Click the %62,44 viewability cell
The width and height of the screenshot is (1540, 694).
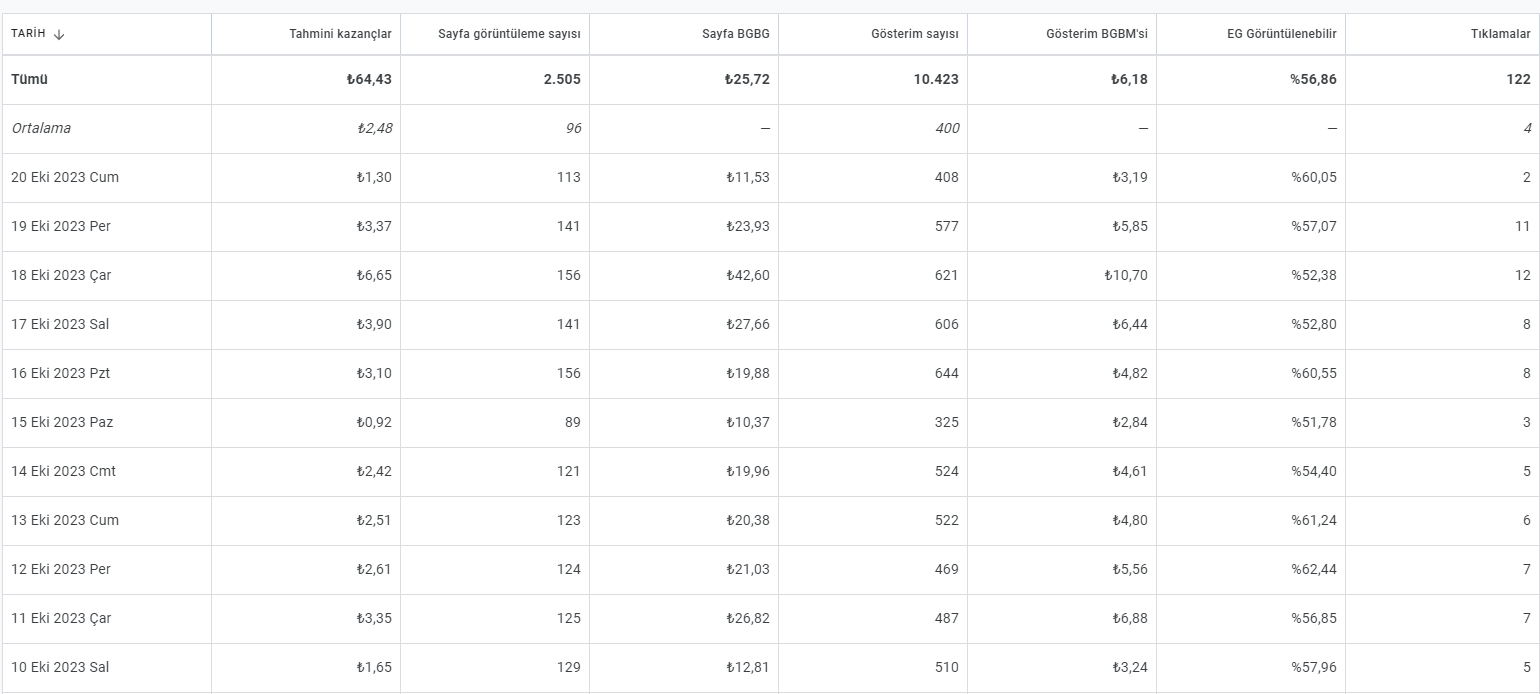pyautogui.click(x=1314, y=569)
